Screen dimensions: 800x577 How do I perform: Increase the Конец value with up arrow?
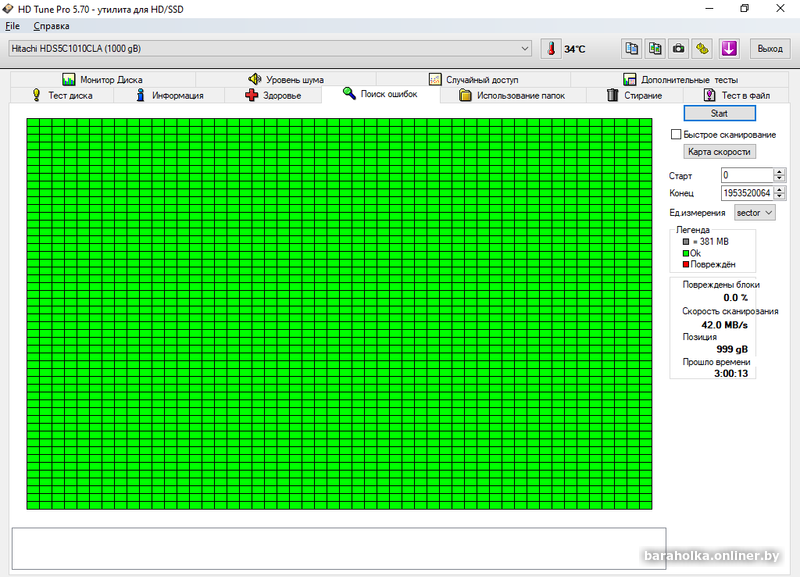click(x=779, y=190)
